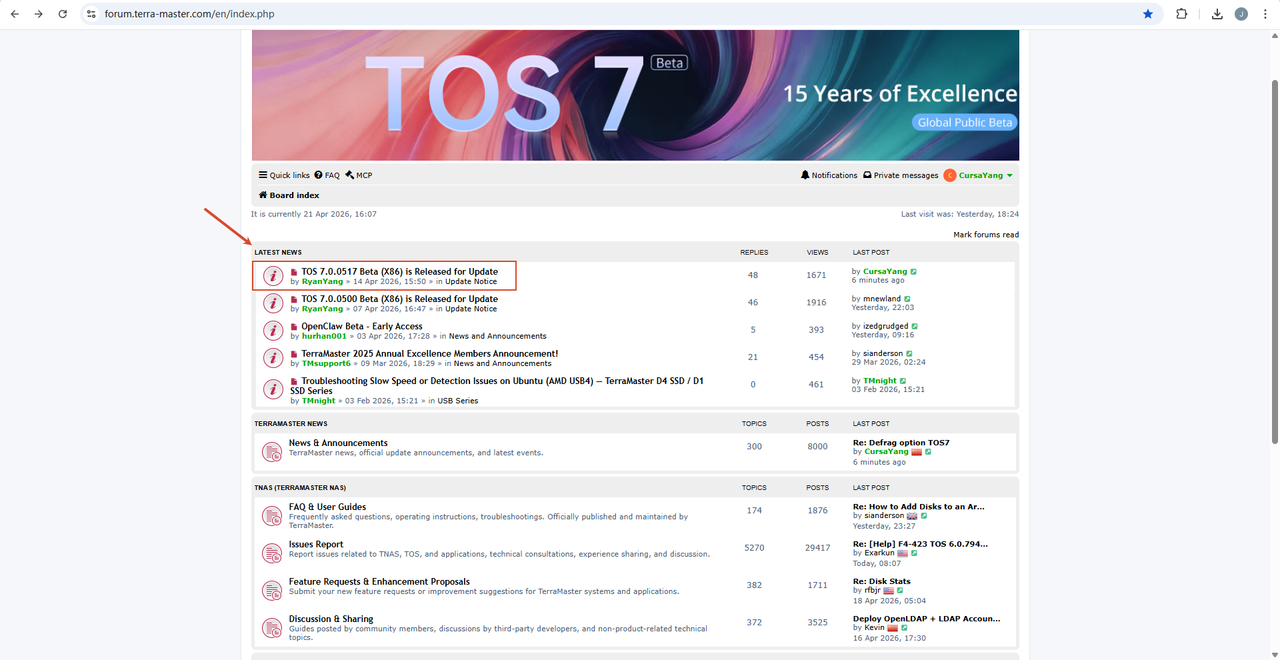Click the announcement icon beside OpenClaw Beta topic
The width and height of the screenshot is (1280, 660).
[272, 330]
